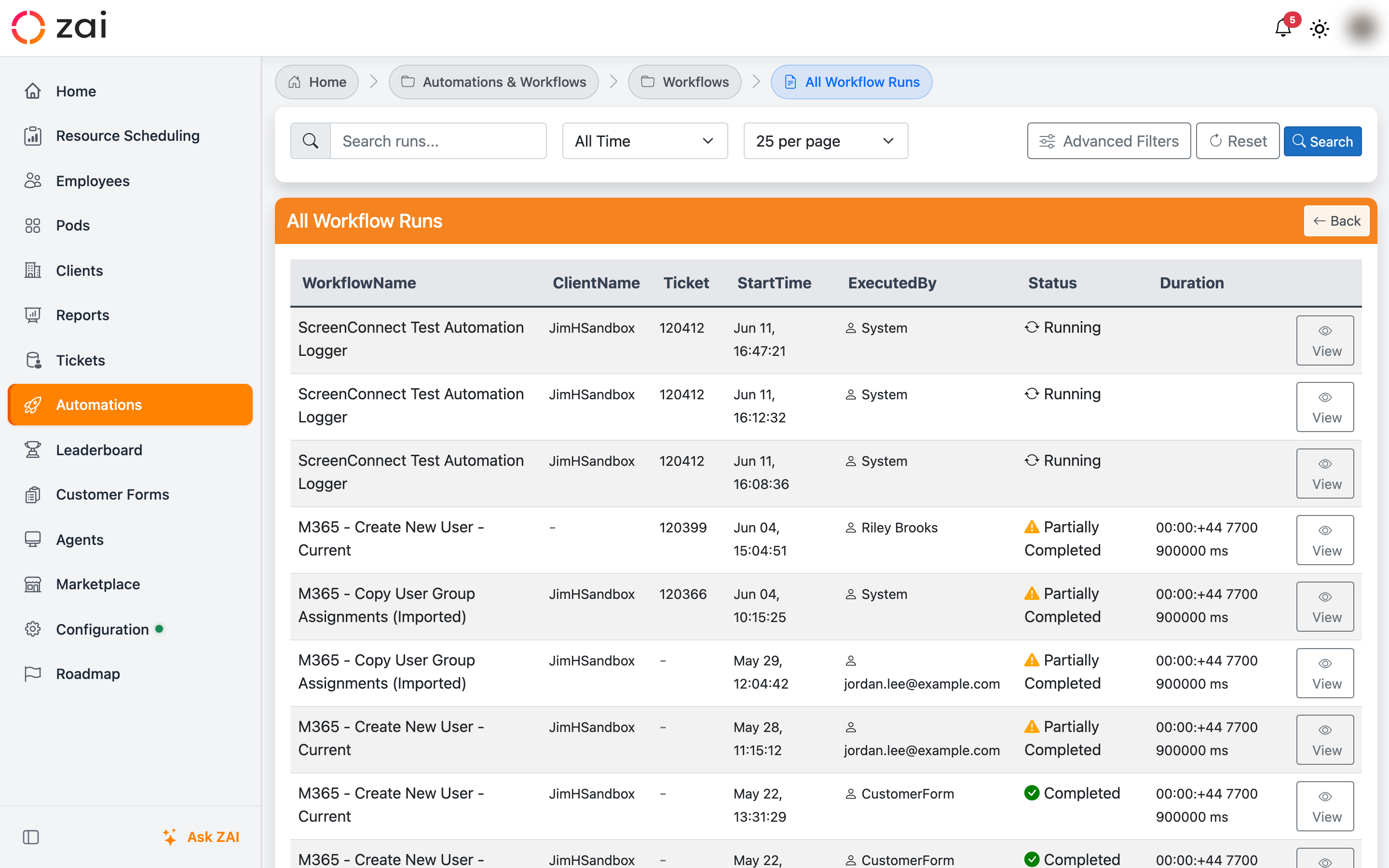Open the user profile avatar
The width and height of the screenshot is (1389, 868).
tap(1362, 27)
